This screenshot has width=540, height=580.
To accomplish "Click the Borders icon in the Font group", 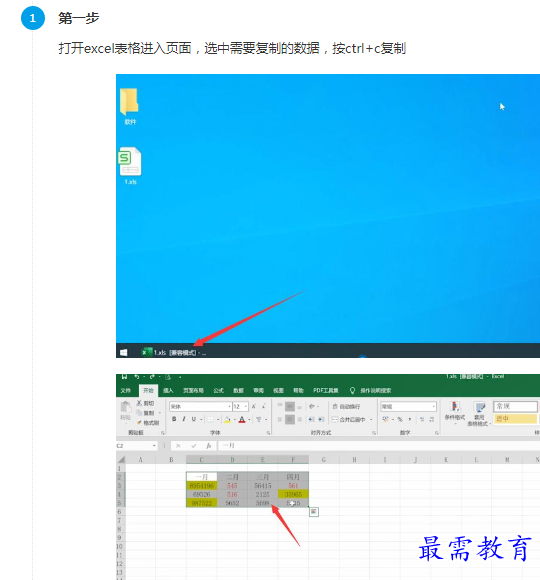I will pos(210,419).
